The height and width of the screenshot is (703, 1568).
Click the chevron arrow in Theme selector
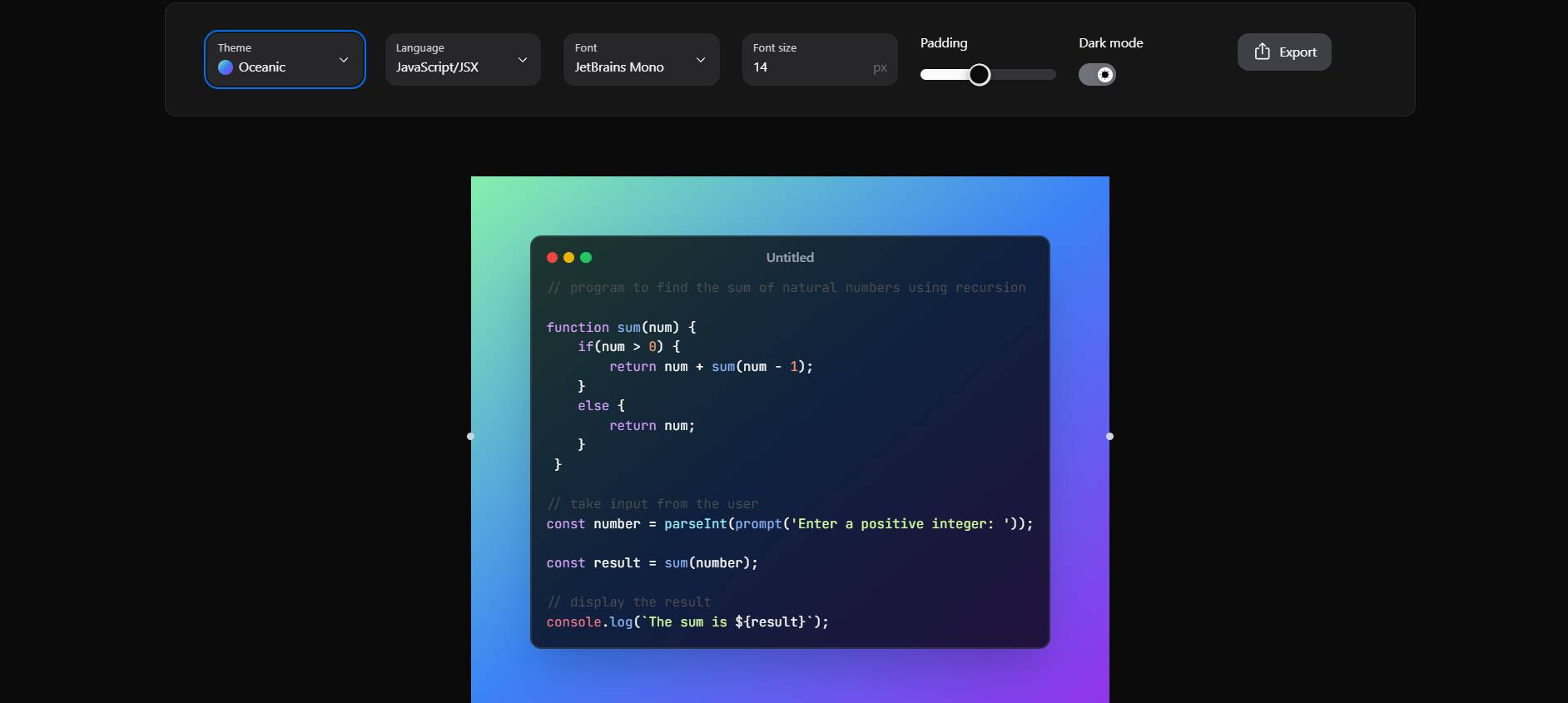click(x=344, y=60)
